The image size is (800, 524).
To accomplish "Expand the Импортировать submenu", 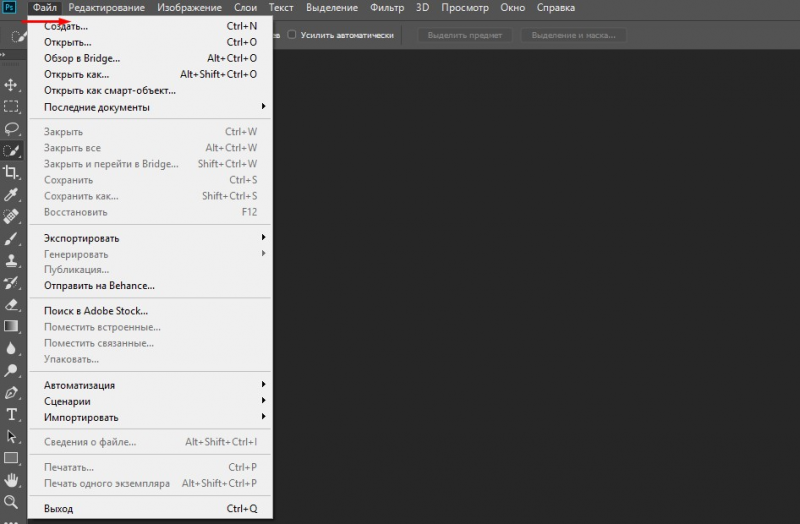I will pos(151,417).
